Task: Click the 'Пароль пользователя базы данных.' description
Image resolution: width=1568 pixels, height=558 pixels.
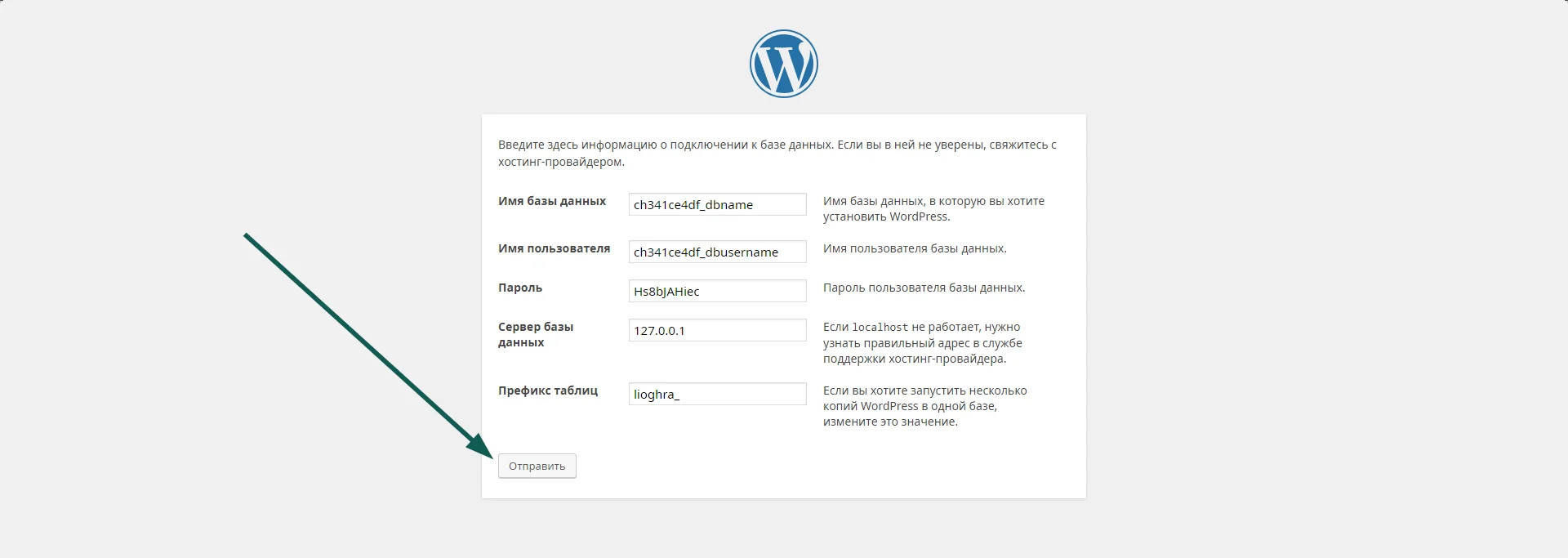Action: point(924,288)
